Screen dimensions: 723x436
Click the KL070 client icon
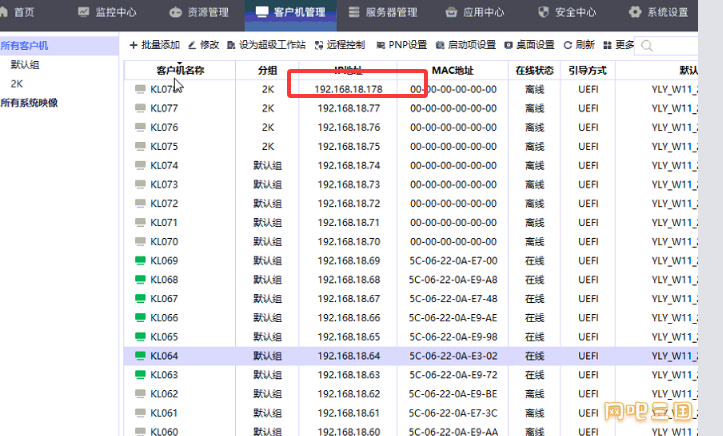tap(140, 241)
